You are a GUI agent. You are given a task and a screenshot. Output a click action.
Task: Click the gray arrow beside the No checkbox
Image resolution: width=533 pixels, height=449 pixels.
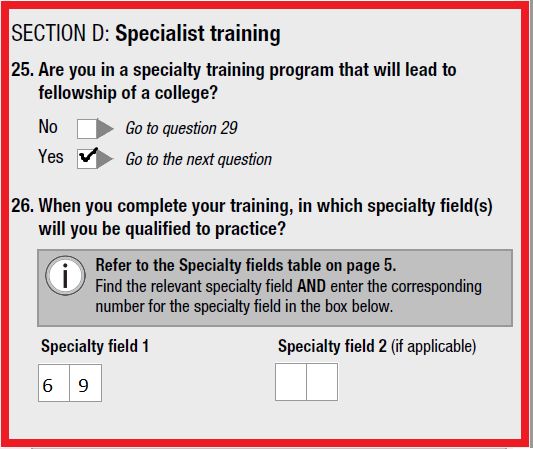point(105,129)
